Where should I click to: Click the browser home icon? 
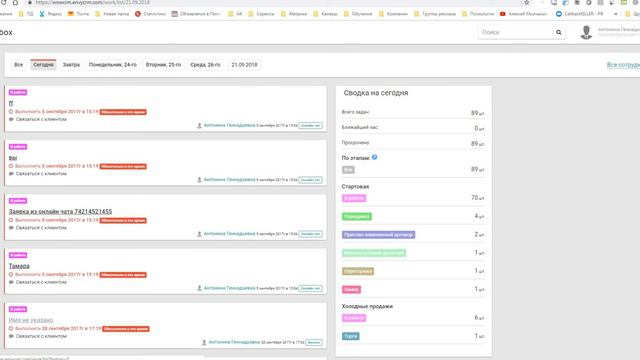click(15, 2)
